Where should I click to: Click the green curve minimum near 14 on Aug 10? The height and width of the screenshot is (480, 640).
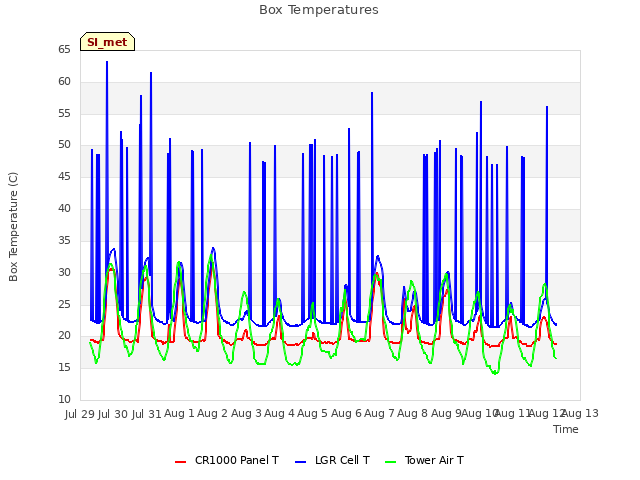coord(495,373)
